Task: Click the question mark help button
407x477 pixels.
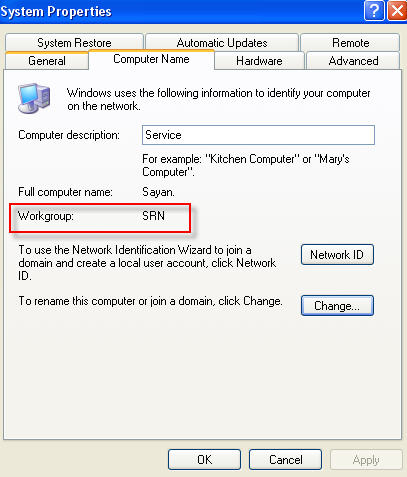Action: coord(374,11)
